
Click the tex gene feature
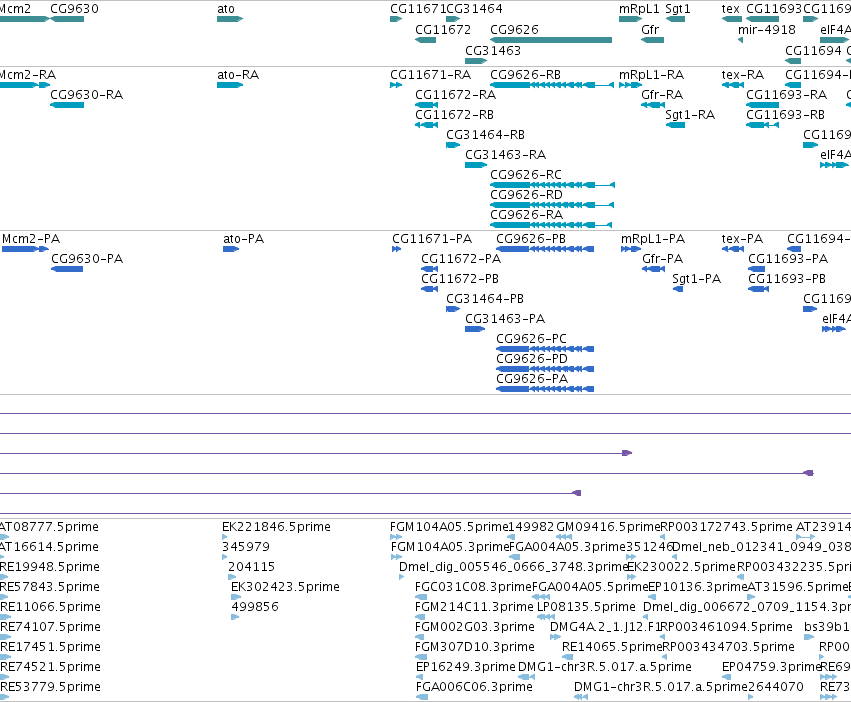tap(732, 19)
